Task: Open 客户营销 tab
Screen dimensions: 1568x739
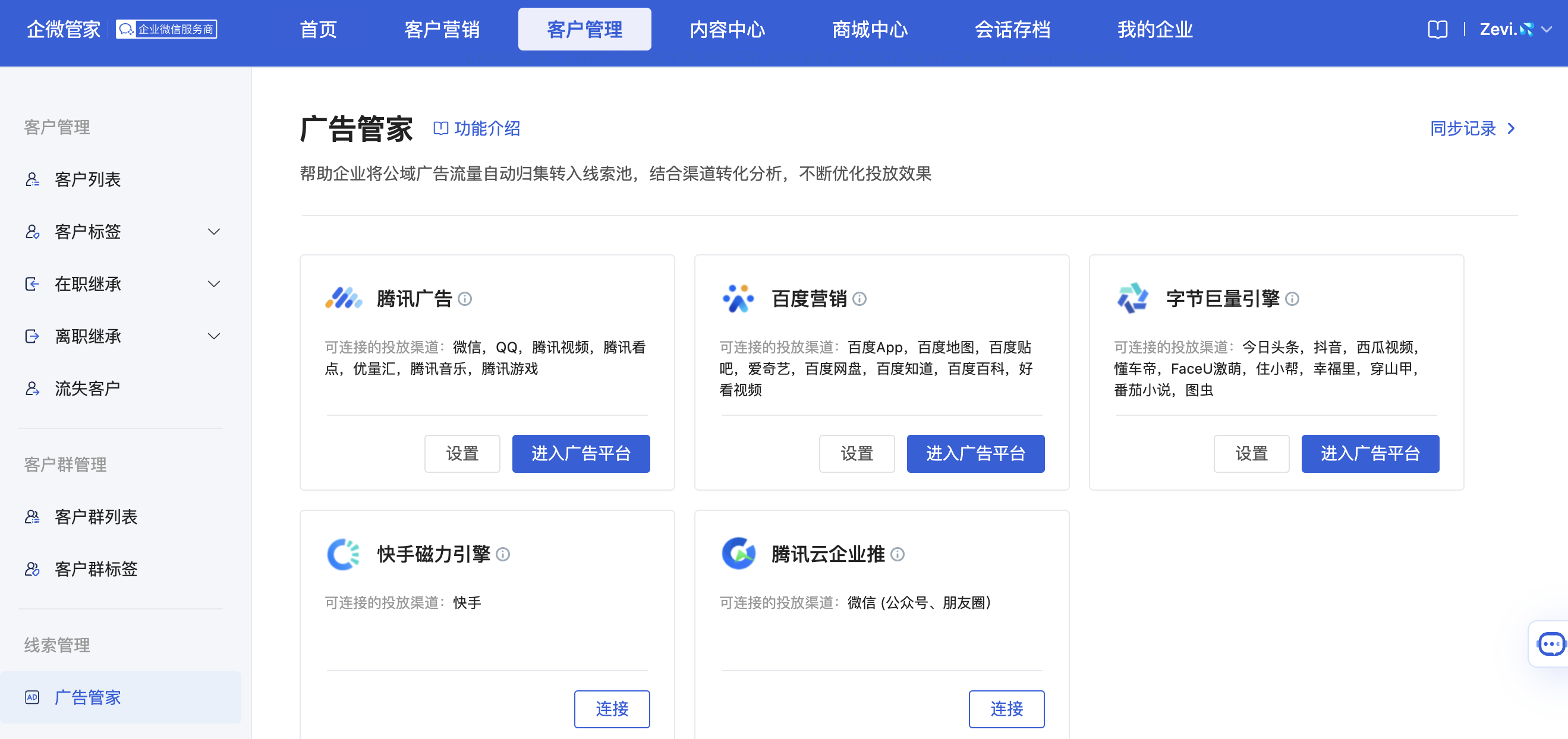Action: [442, 29]
